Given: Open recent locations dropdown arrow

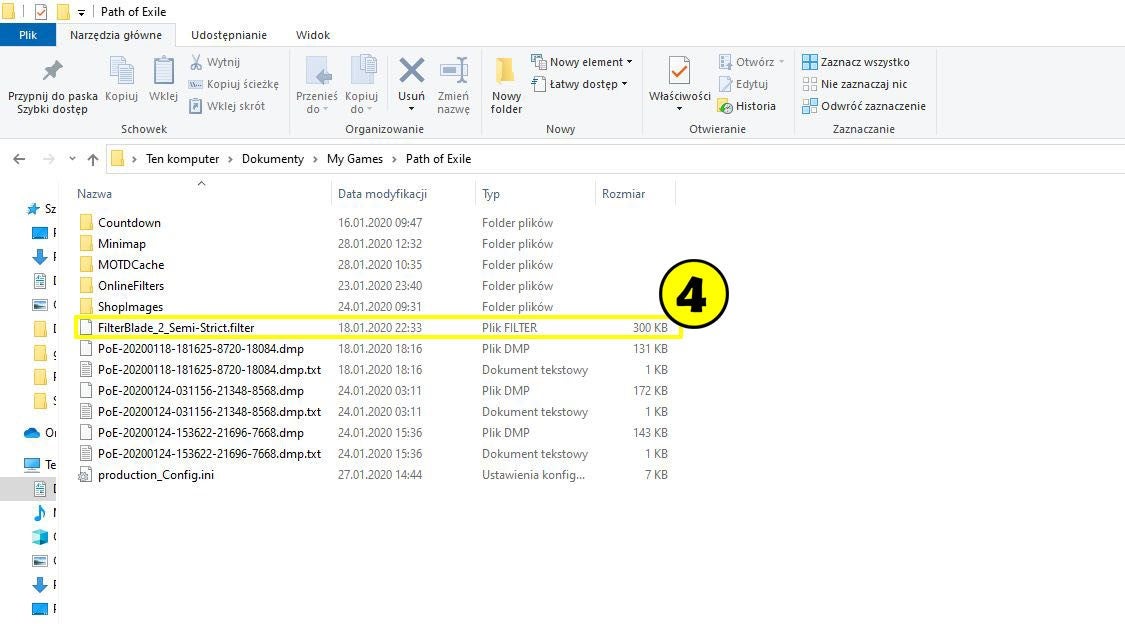Looking at the screenshot, I should tap(72, 159).
